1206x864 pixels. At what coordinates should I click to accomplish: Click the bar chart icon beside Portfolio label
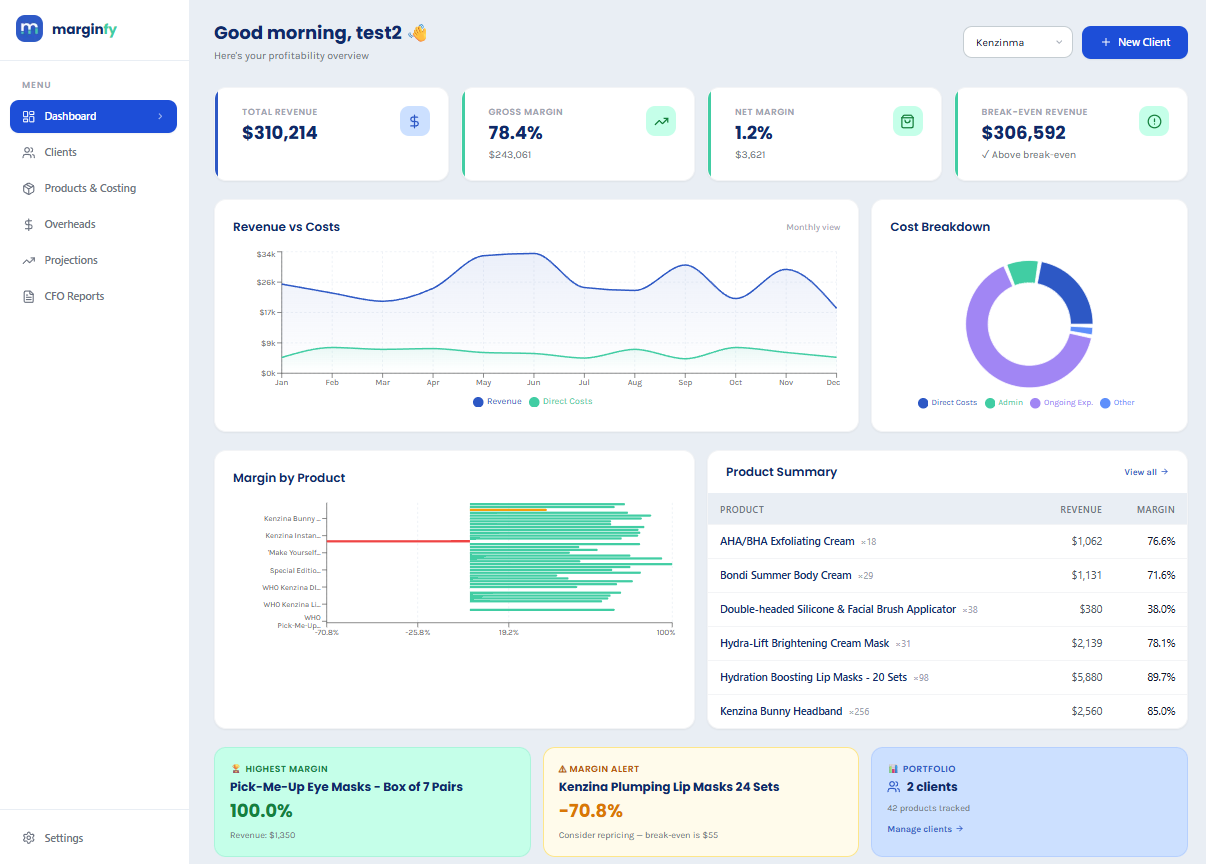tap(893, 769)
